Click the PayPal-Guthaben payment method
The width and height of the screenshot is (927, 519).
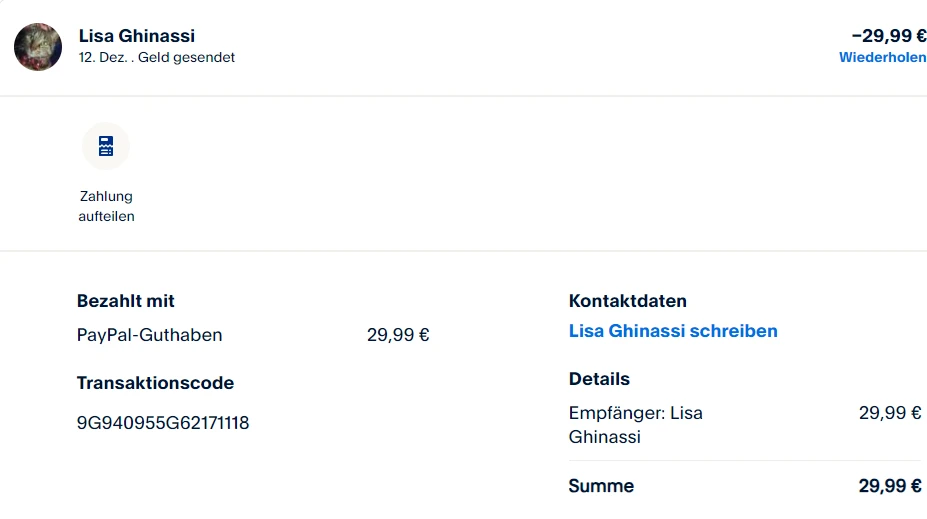(x=149, y=335)
